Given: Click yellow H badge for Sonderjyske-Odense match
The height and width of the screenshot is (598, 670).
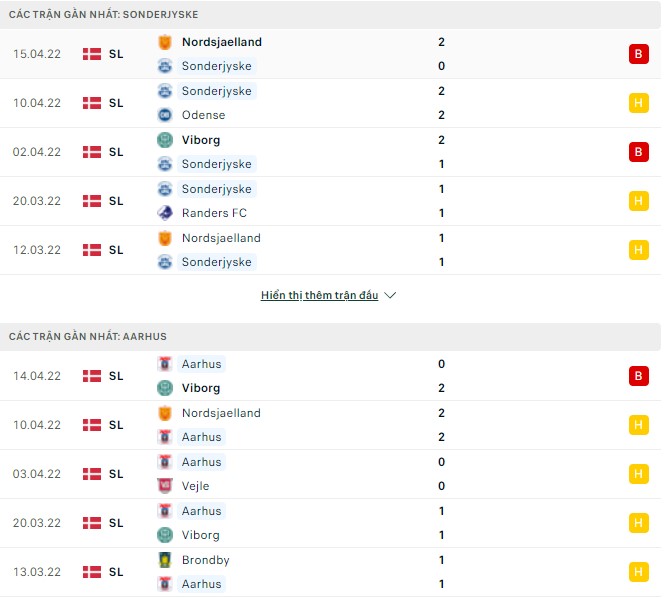Looking at the screenshot, I should (637, 103).
